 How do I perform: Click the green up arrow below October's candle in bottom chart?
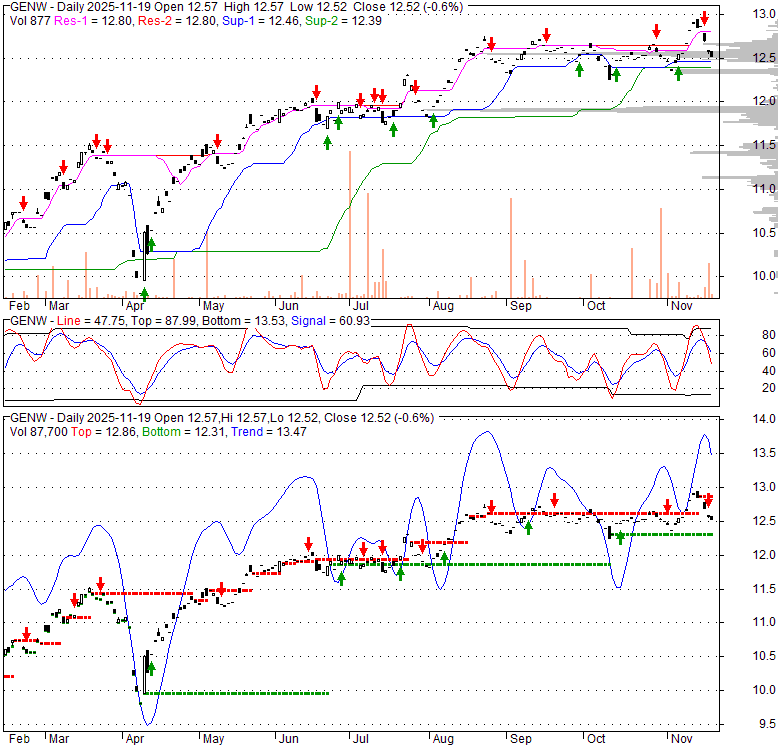tap(620, 537)
